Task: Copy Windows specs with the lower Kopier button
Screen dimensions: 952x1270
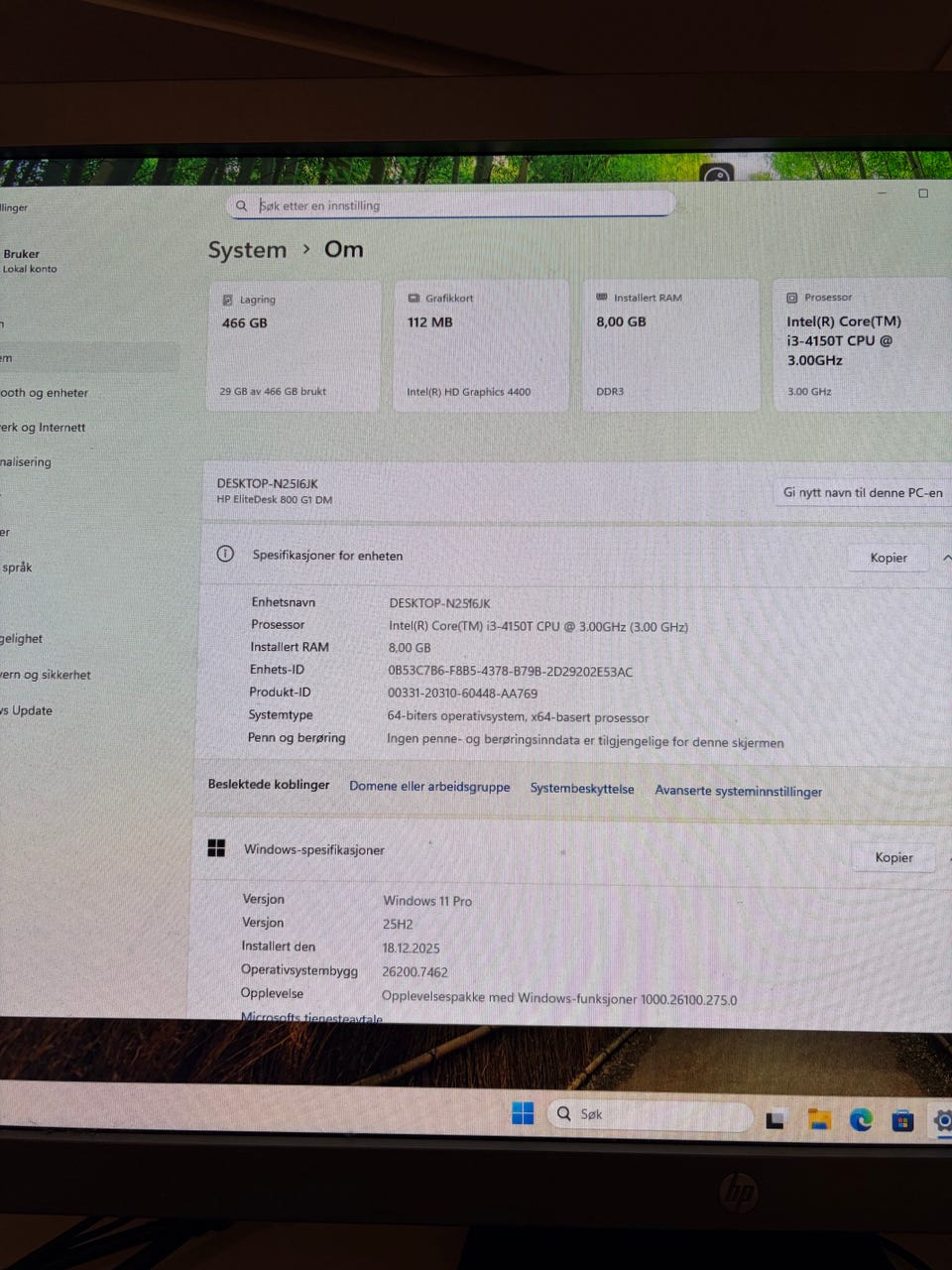Action: (x=893, y=857)
